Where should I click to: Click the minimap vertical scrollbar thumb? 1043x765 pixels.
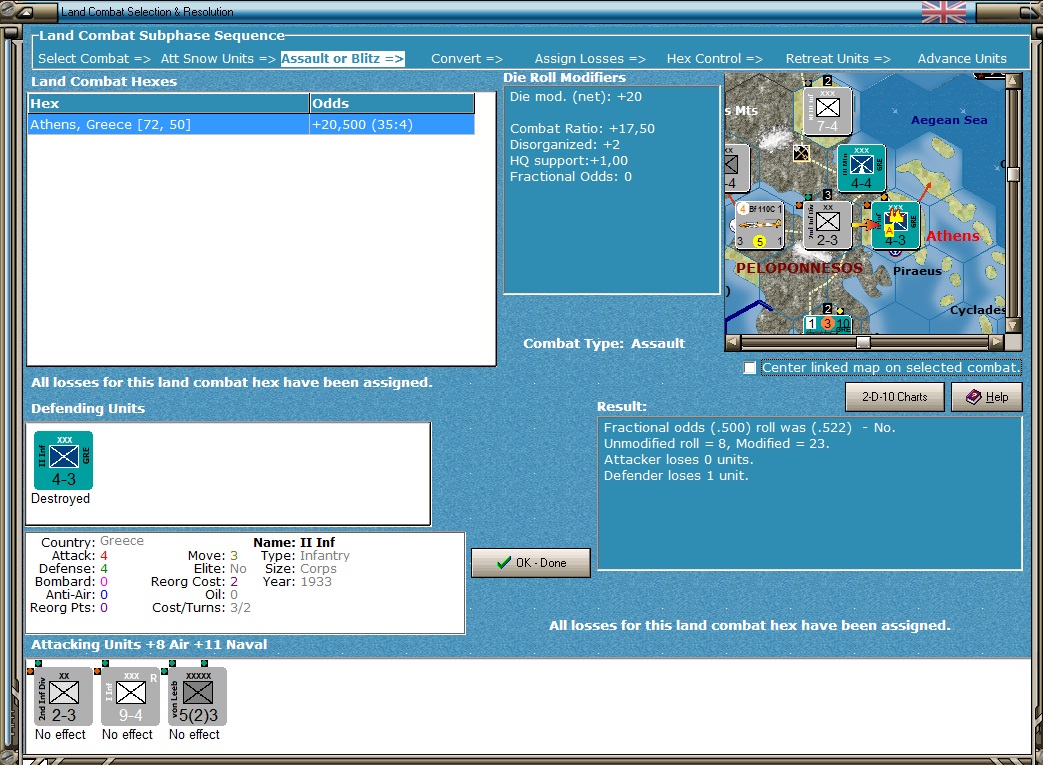click(1013, 174)
